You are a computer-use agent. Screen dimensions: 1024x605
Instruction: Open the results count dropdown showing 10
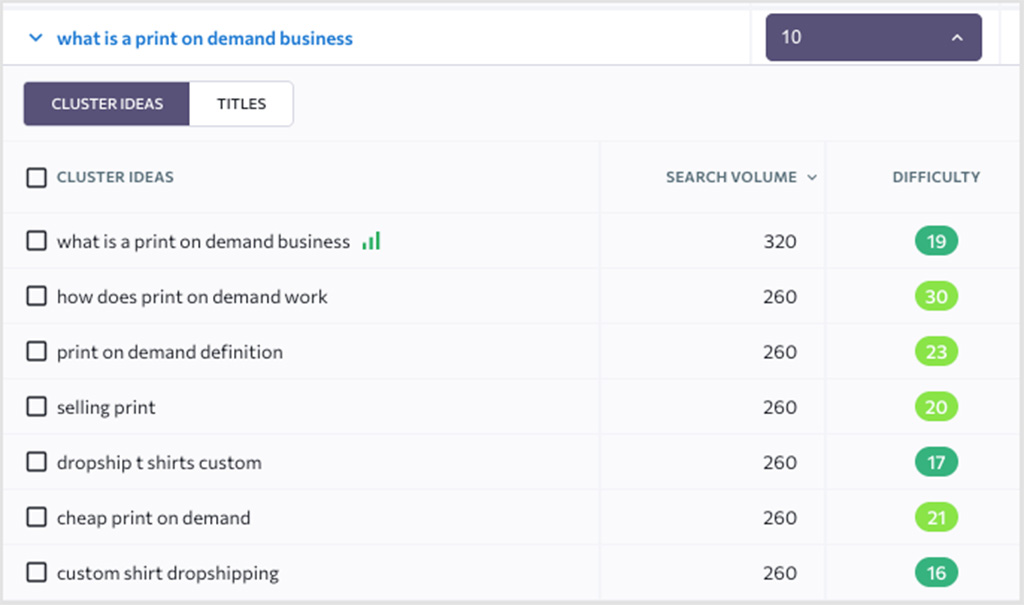tap(872, 37)
